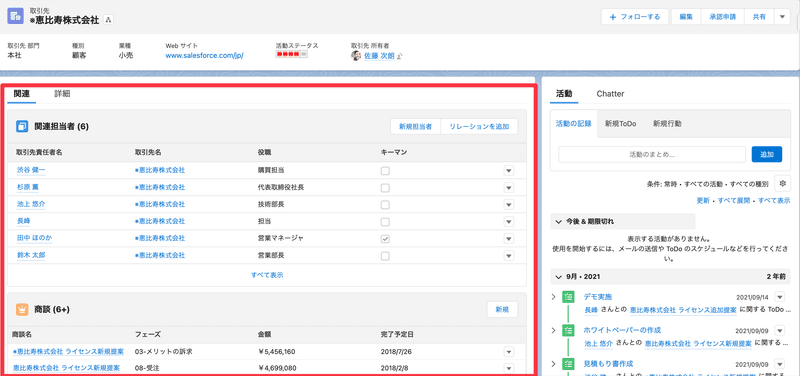Click すべて表示 under 関連担当者 list
This screenshot has height=376, width=800.
coord(267,274)
